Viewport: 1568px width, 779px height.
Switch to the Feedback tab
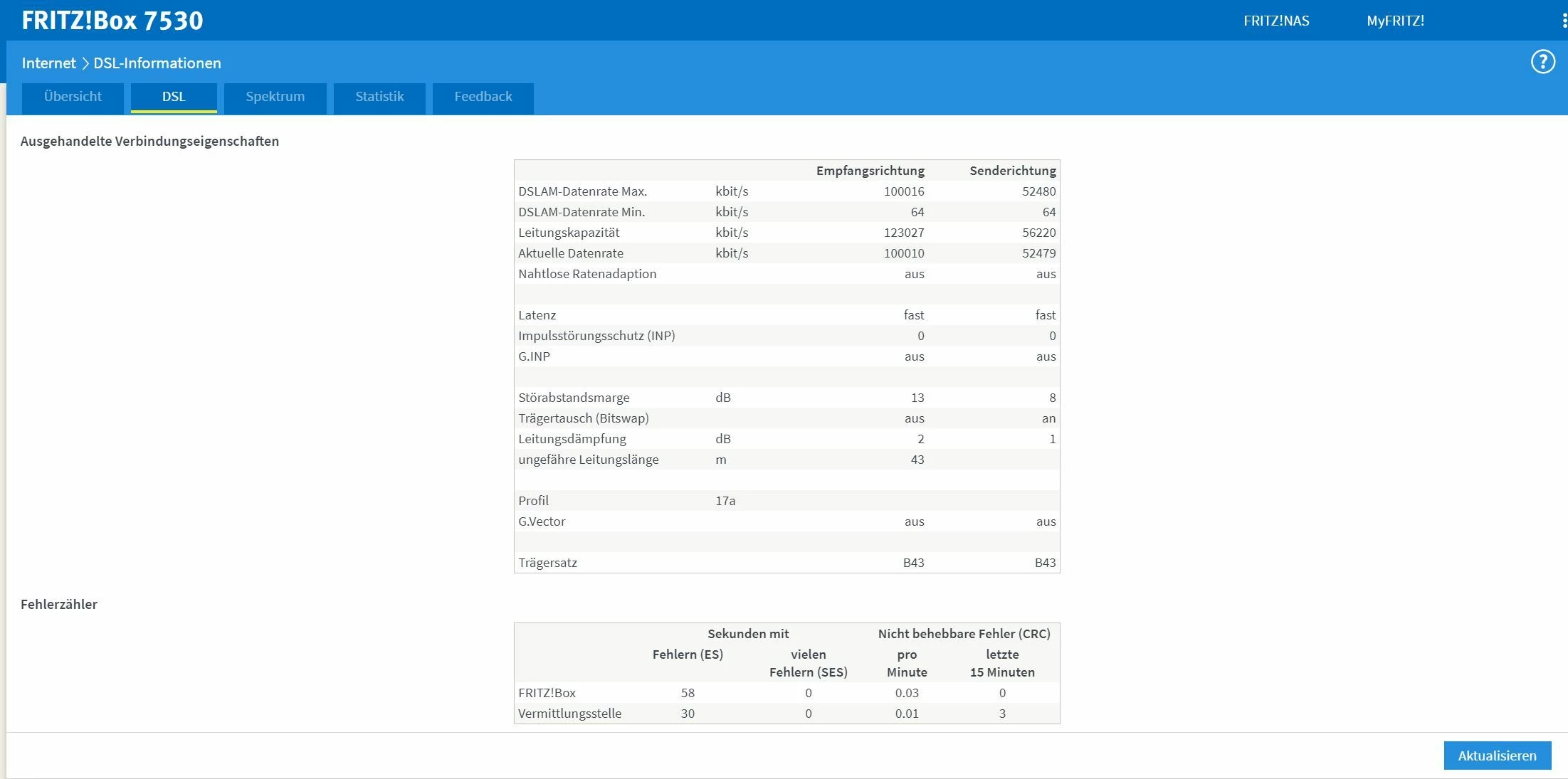tap(483, 97)
